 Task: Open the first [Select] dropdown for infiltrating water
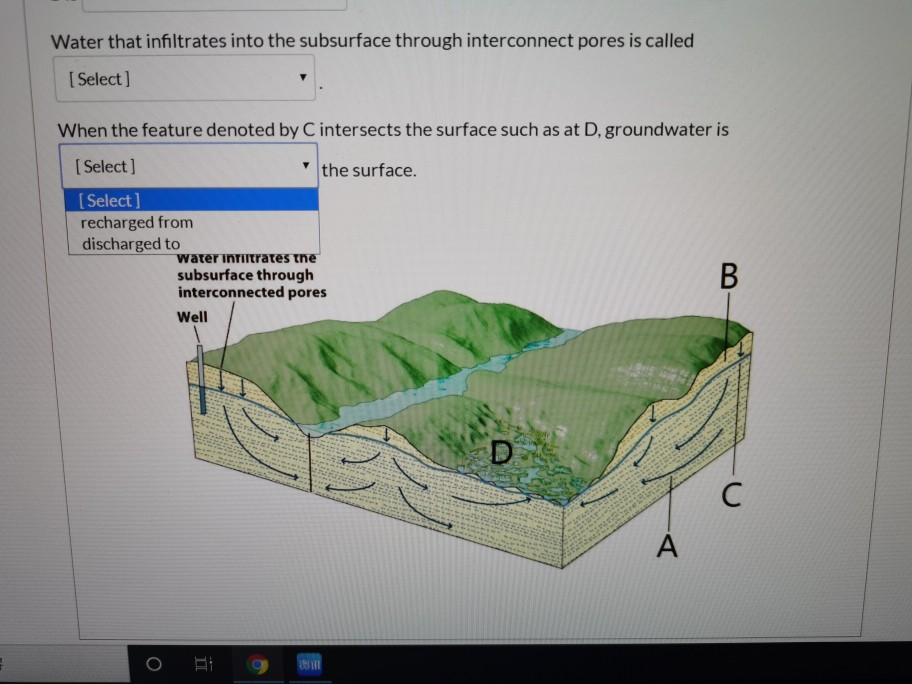tap(185, 79)
